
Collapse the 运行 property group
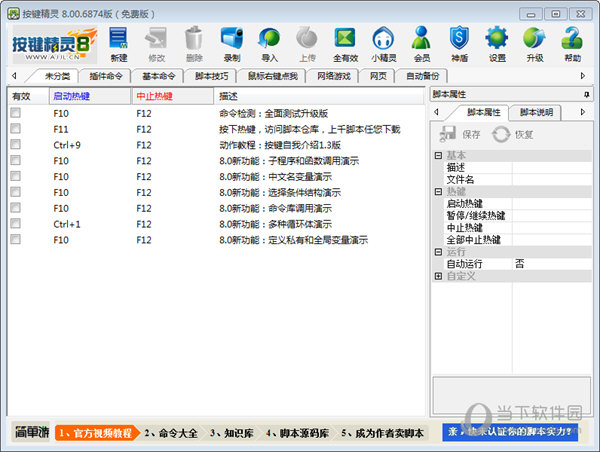439,251
